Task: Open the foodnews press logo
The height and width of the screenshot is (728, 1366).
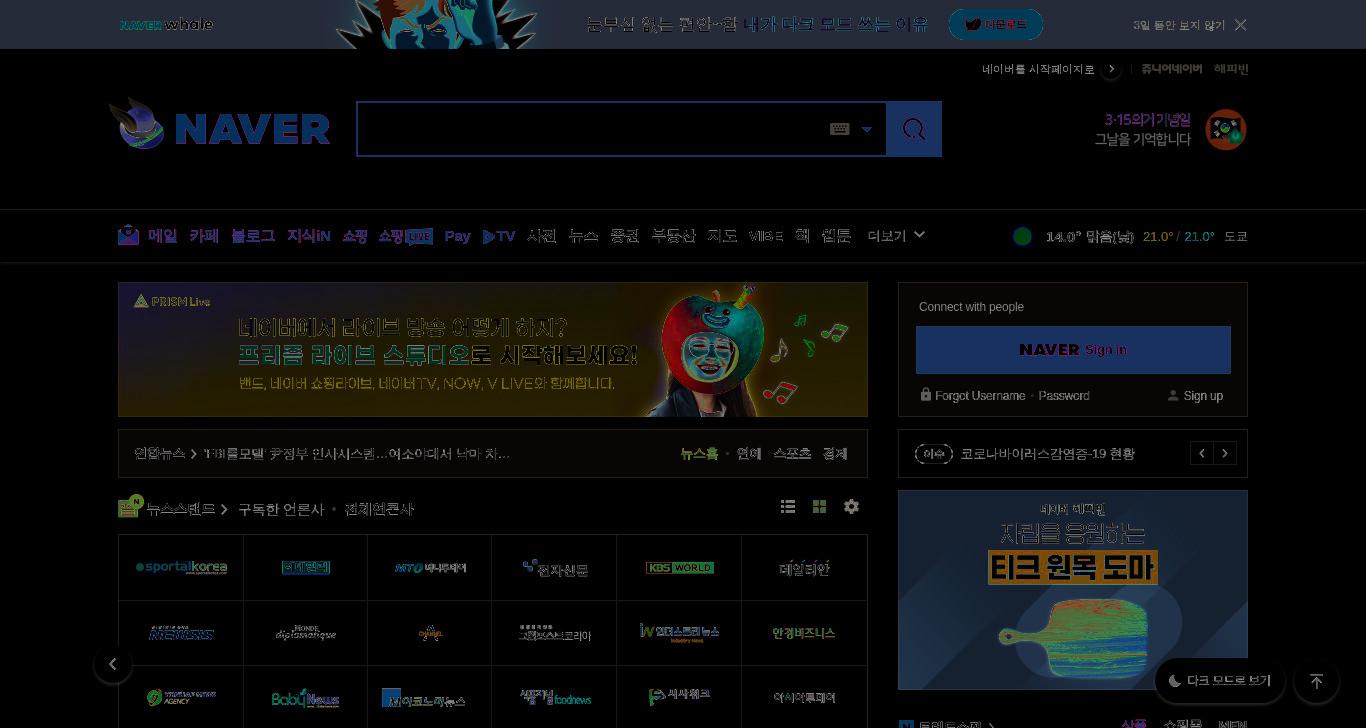Action: [x=554, y=698]
